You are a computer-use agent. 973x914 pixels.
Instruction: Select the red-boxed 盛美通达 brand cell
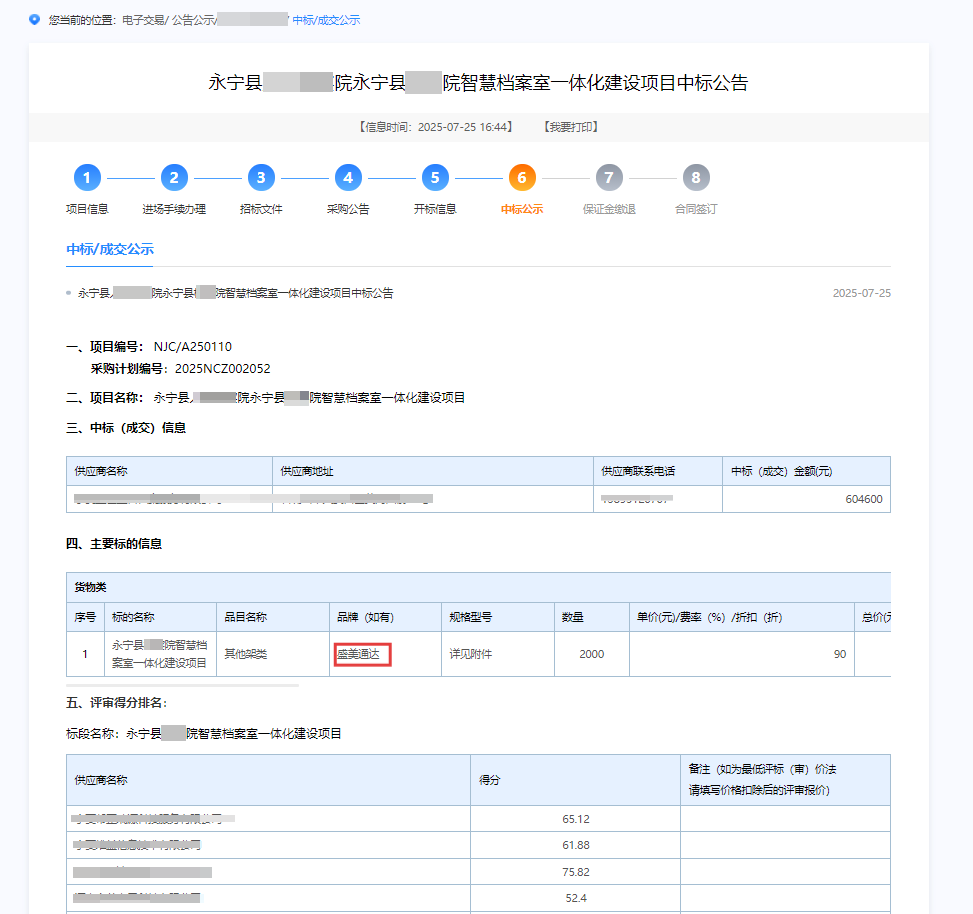coord(362,653)
